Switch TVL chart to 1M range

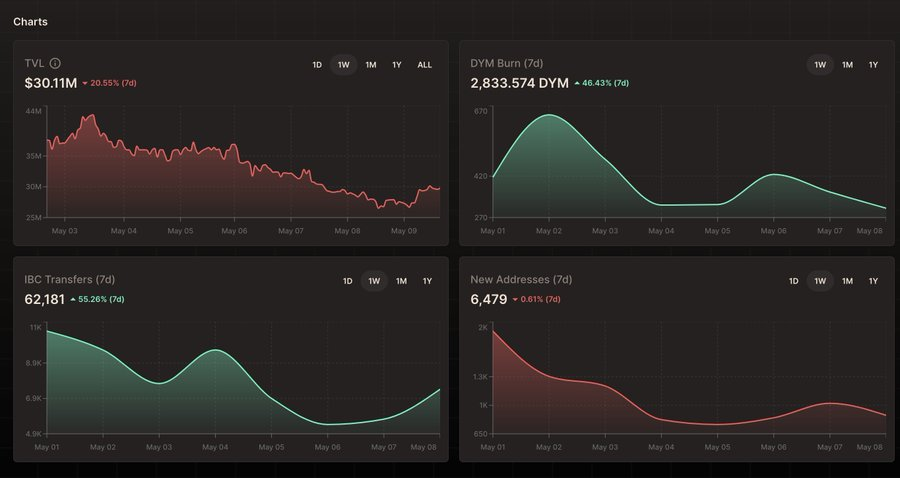pos(371,65)
